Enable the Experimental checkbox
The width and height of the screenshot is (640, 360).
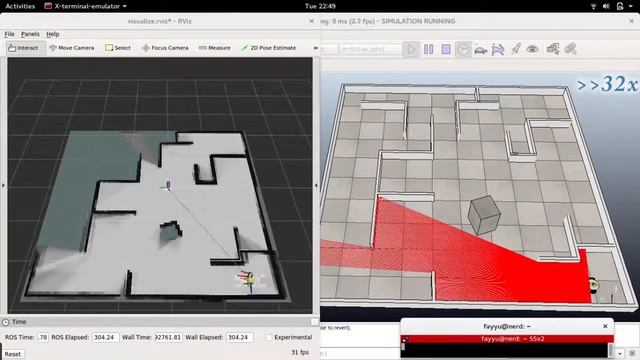pyautogui.click(x=269, y=338)
